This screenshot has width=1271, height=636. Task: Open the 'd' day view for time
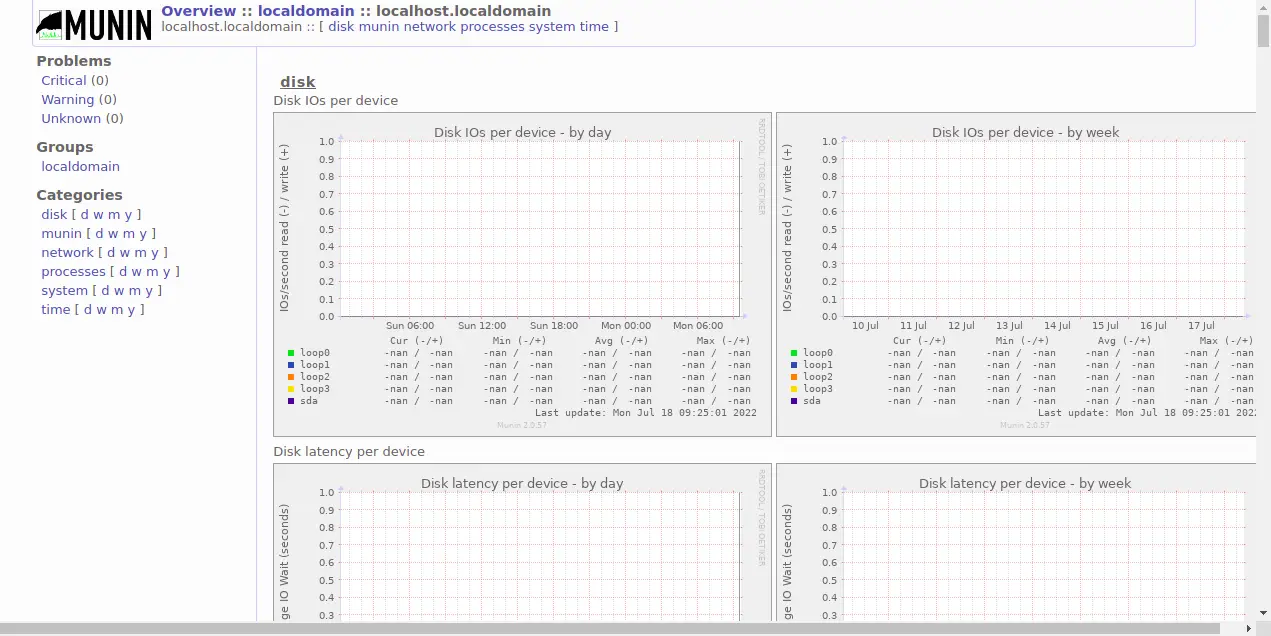click(88, 309)
